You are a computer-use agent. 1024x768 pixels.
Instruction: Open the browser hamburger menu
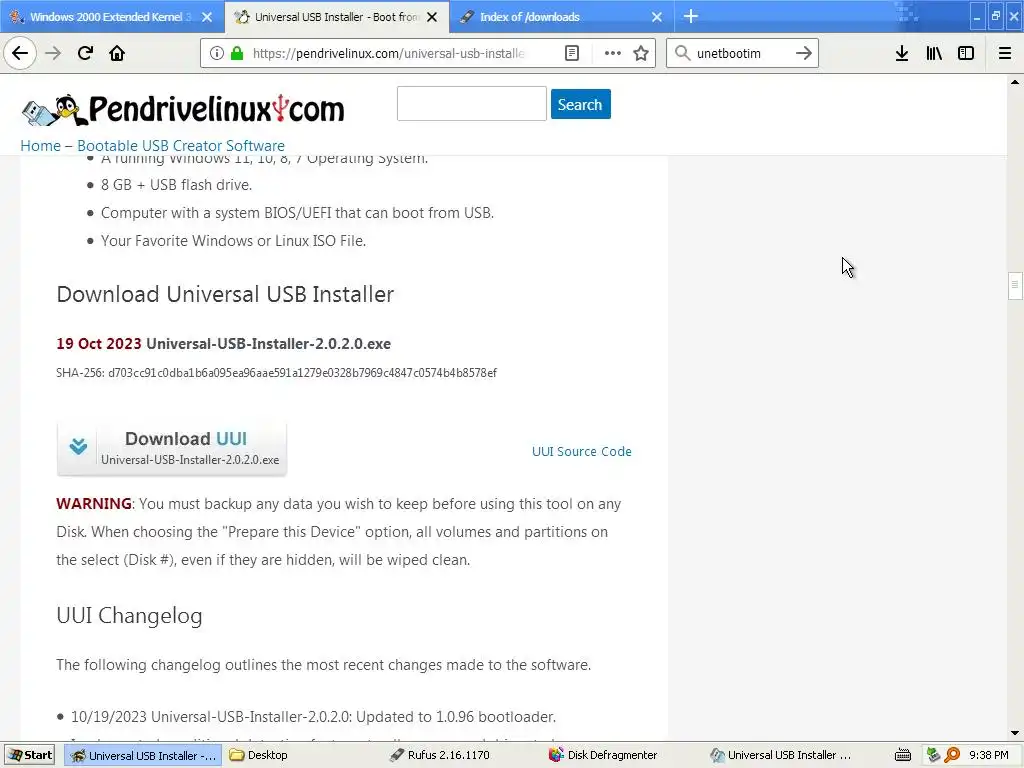tap(1004, 53)
